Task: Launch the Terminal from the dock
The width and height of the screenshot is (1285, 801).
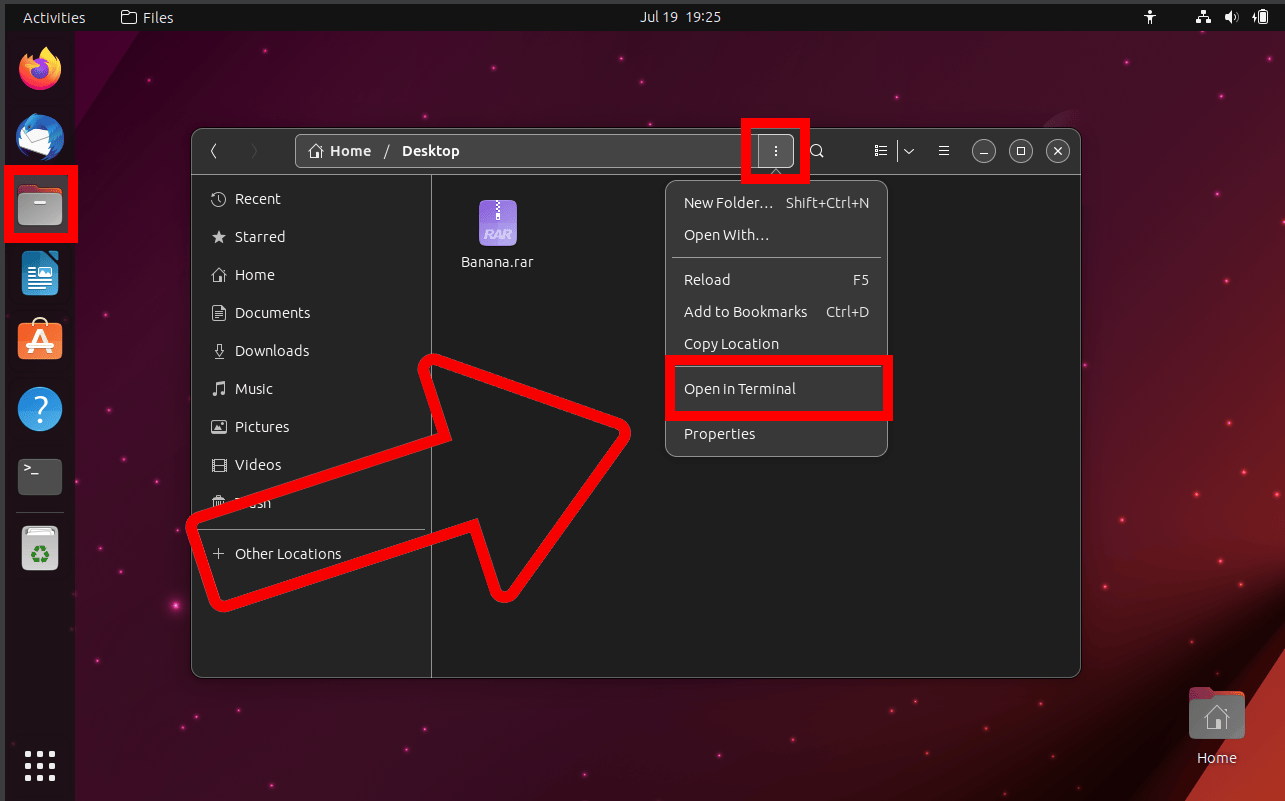Action: click(39, 477)
